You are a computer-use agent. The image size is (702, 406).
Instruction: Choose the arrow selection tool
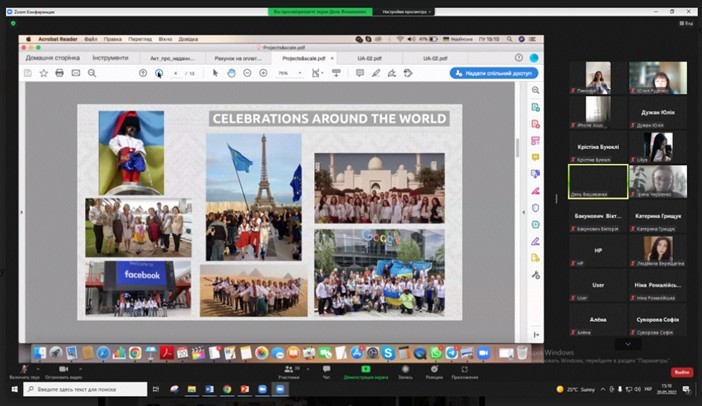[x=216, y=73]
